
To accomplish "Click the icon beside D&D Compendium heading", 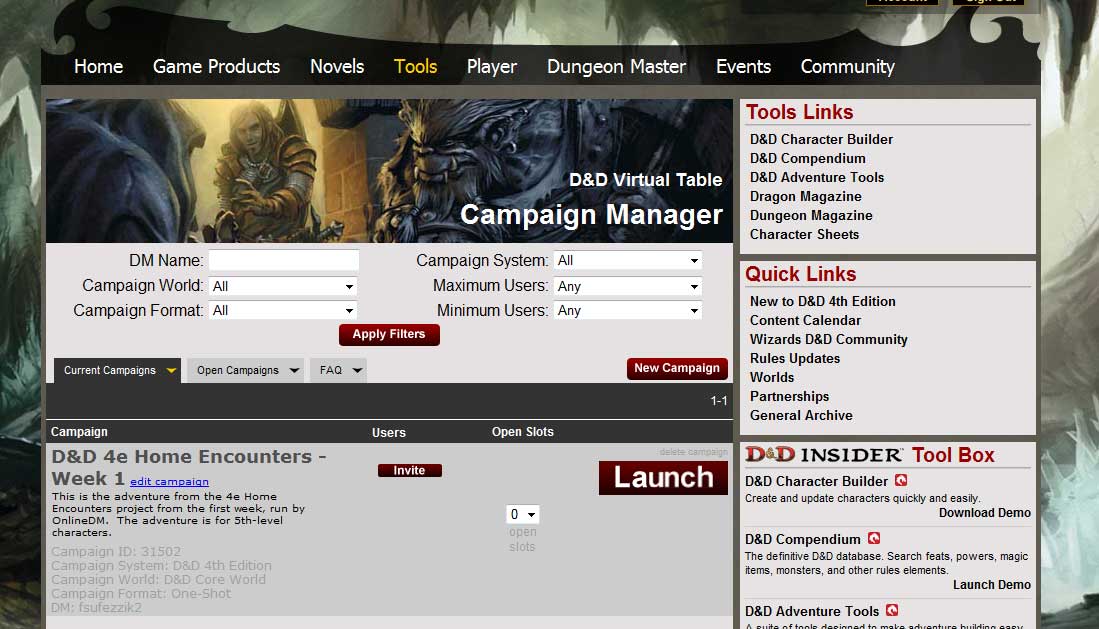I will click(874, 538).
